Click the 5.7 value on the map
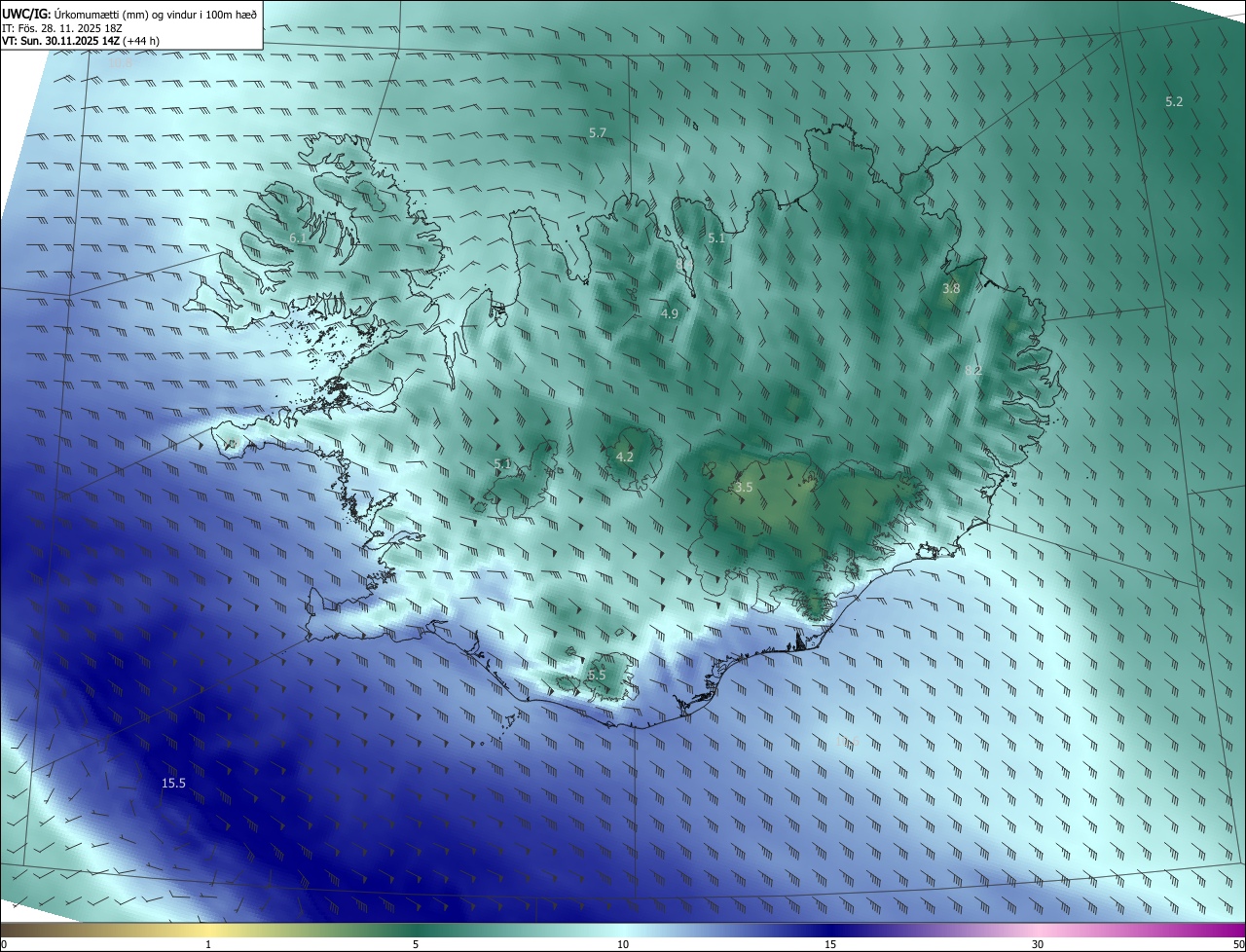This screenshot has height=952, width=1246. point(598,132)
